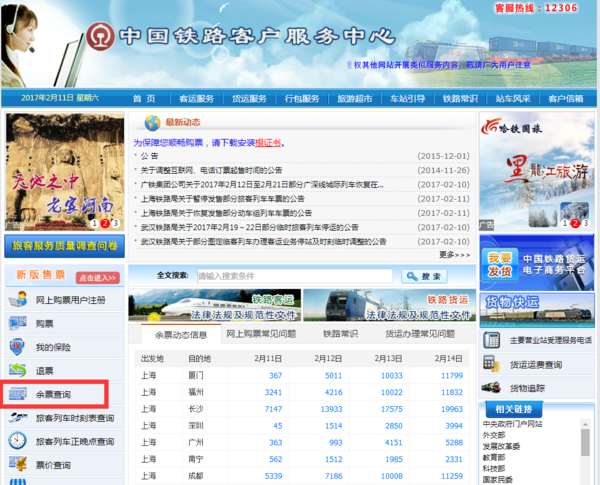600x485 pixels.
Task: Click the clock icon for 正晚点查询
Action: 17,441
